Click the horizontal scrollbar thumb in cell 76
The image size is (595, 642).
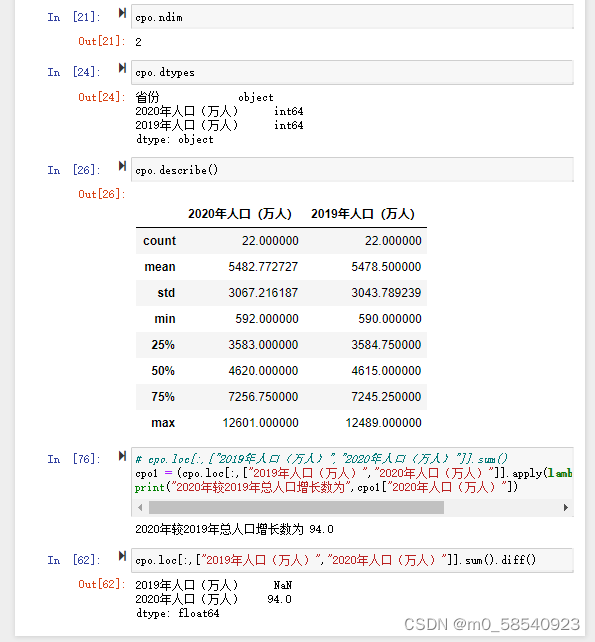coord(296,508)
